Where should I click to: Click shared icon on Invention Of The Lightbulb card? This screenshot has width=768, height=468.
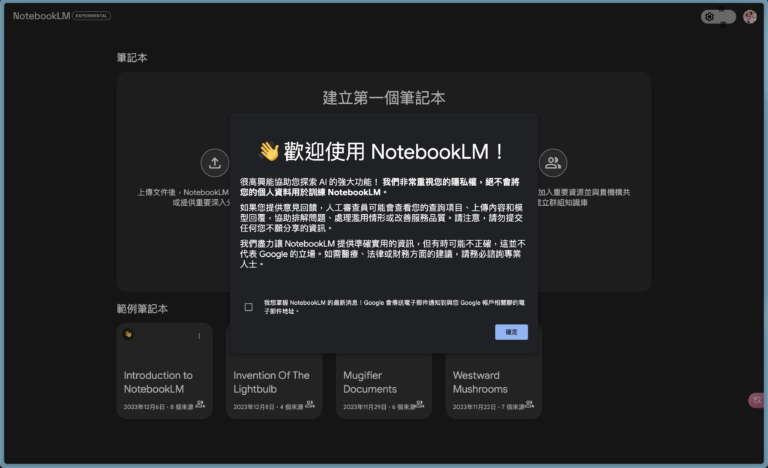[x=310, y=404]
